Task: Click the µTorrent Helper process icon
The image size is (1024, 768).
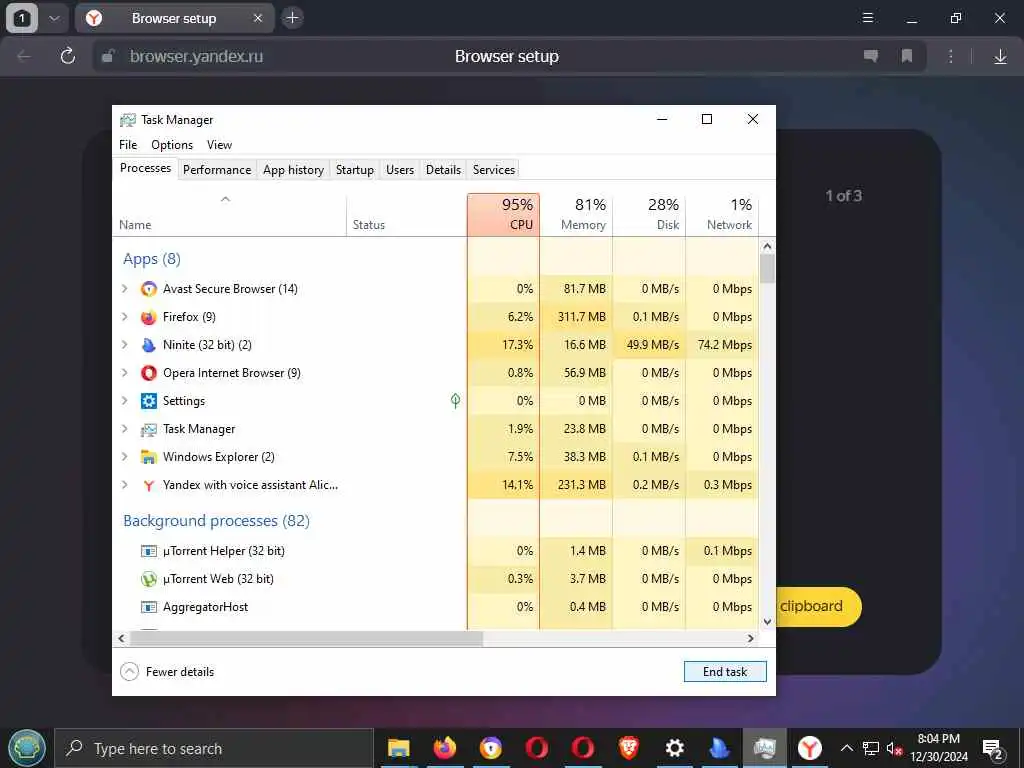Action: coord(149,551)
